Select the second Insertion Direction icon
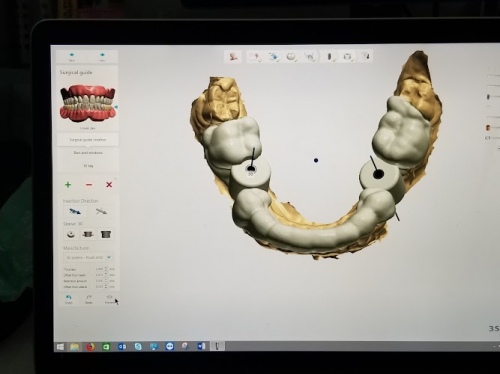Screen dimensions: 500x374 [101, 211]
